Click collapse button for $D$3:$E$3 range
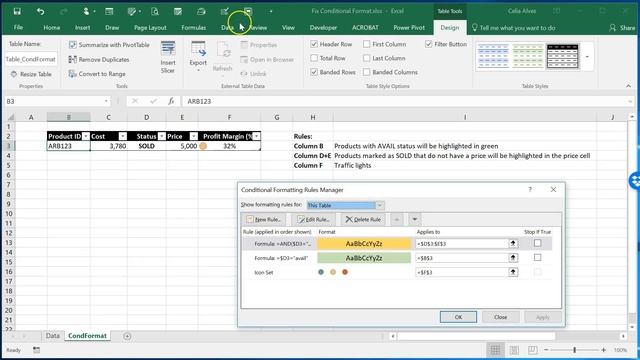640x360 pixels. (513, 244)
